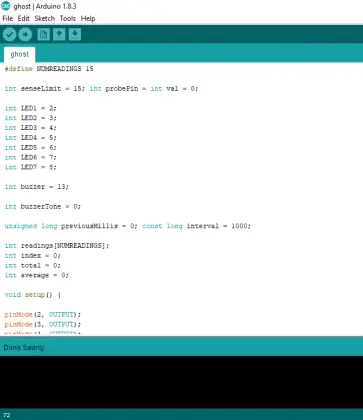Click the line number 72 in footer
The height and width of the screenshot is (420, 363).
(7, 415)
